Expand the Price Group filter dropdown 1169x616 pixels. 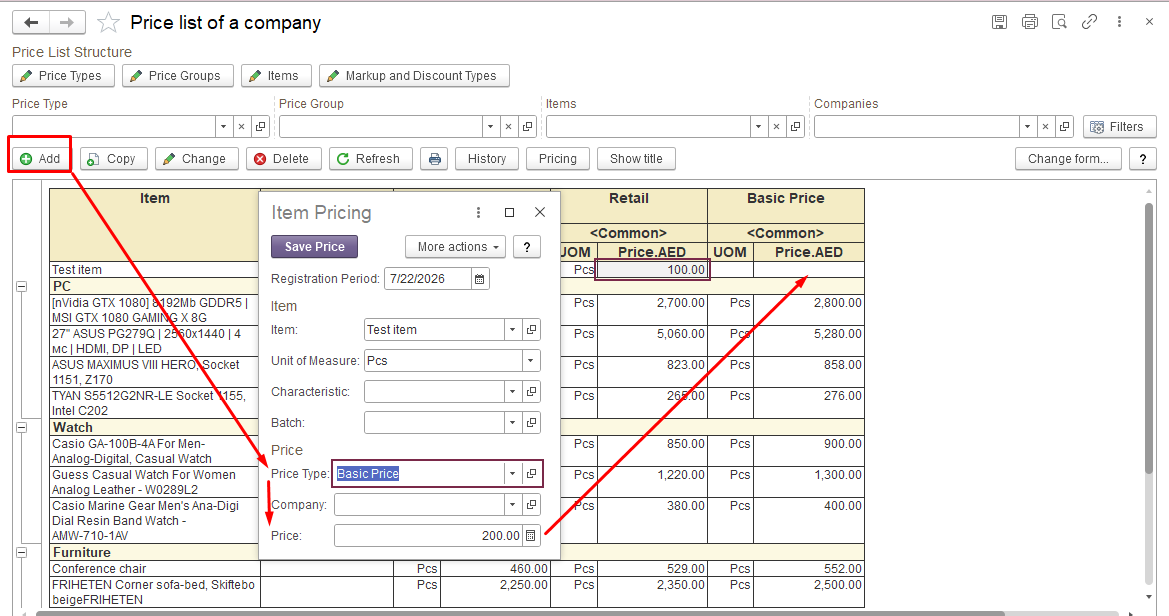(491, 127)
